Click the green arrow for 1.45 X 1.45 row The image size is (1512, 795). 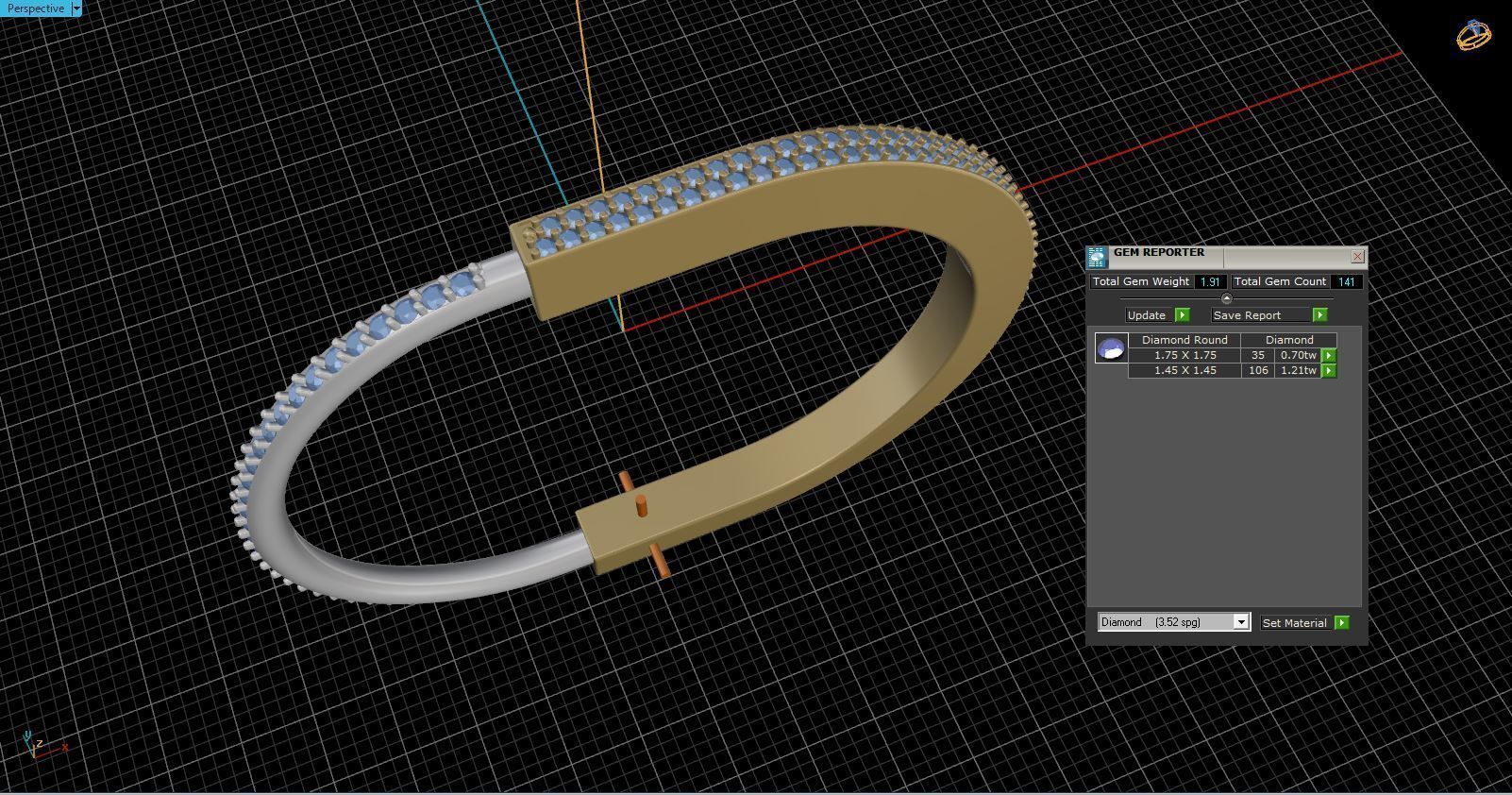tap(1329, 370)
